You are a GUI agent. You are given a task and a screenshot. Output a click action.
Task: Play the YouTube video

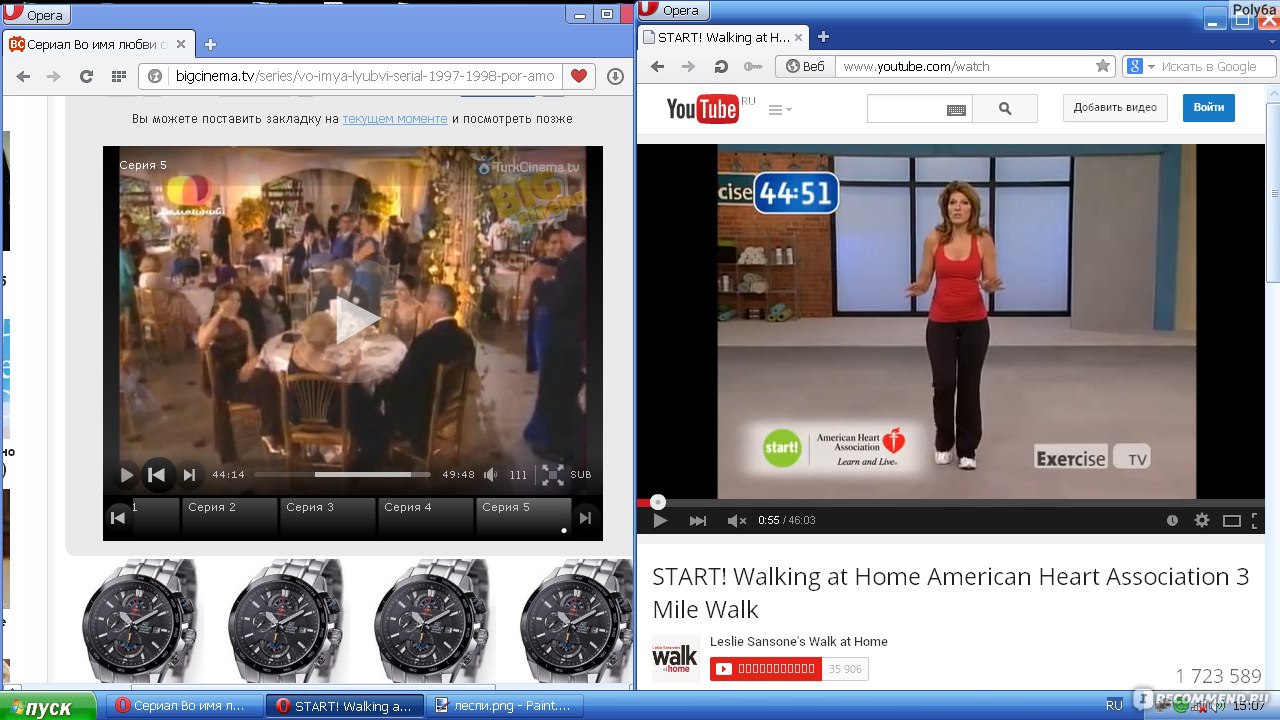click(x=660, y=520)
